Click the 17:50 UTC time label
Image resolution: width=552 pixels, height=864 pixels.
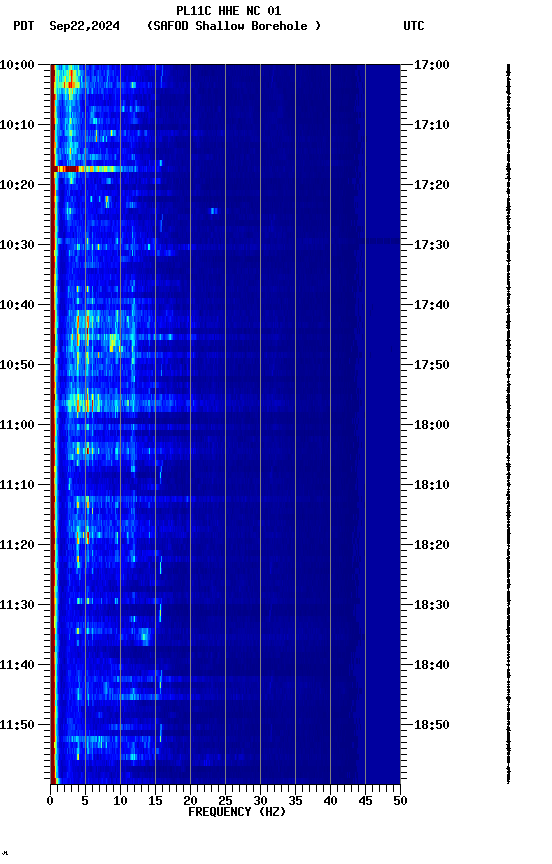pos(432,365)
